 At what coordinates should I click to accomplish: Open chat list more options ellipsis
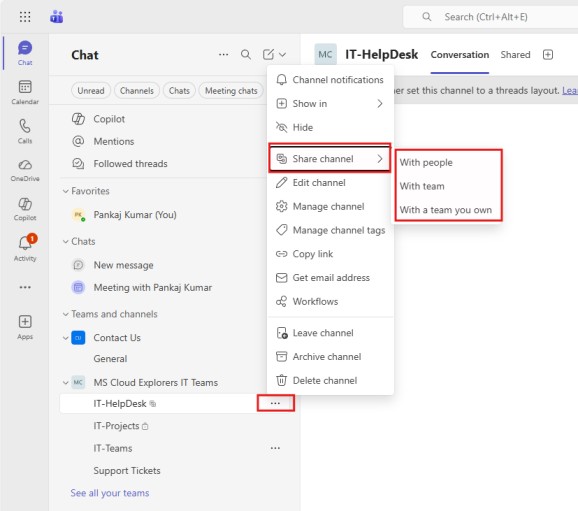[x=223, y=55]
